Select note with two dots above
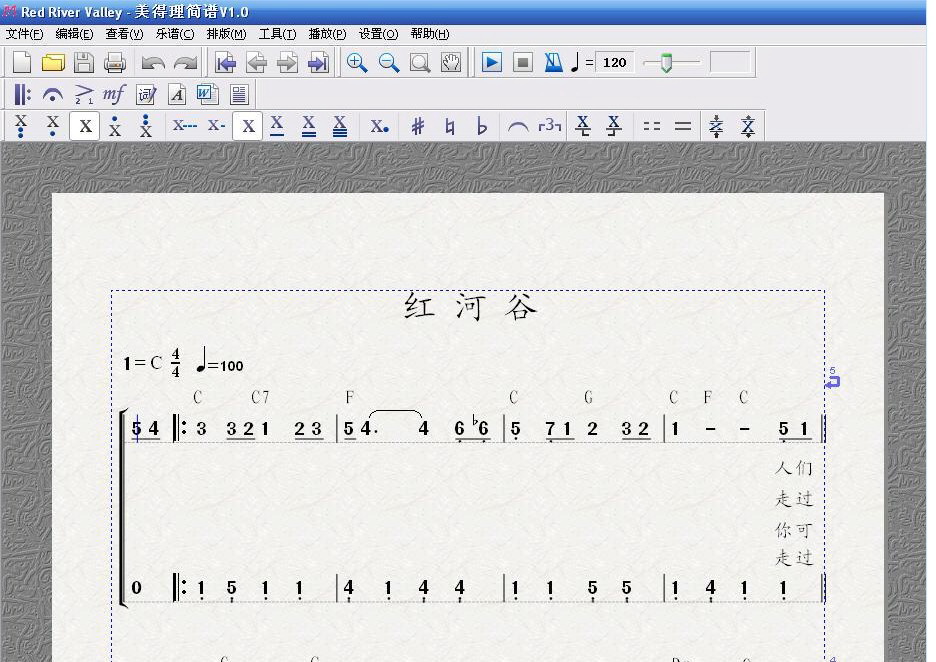 pyautogui.click(x=146, y=126)
